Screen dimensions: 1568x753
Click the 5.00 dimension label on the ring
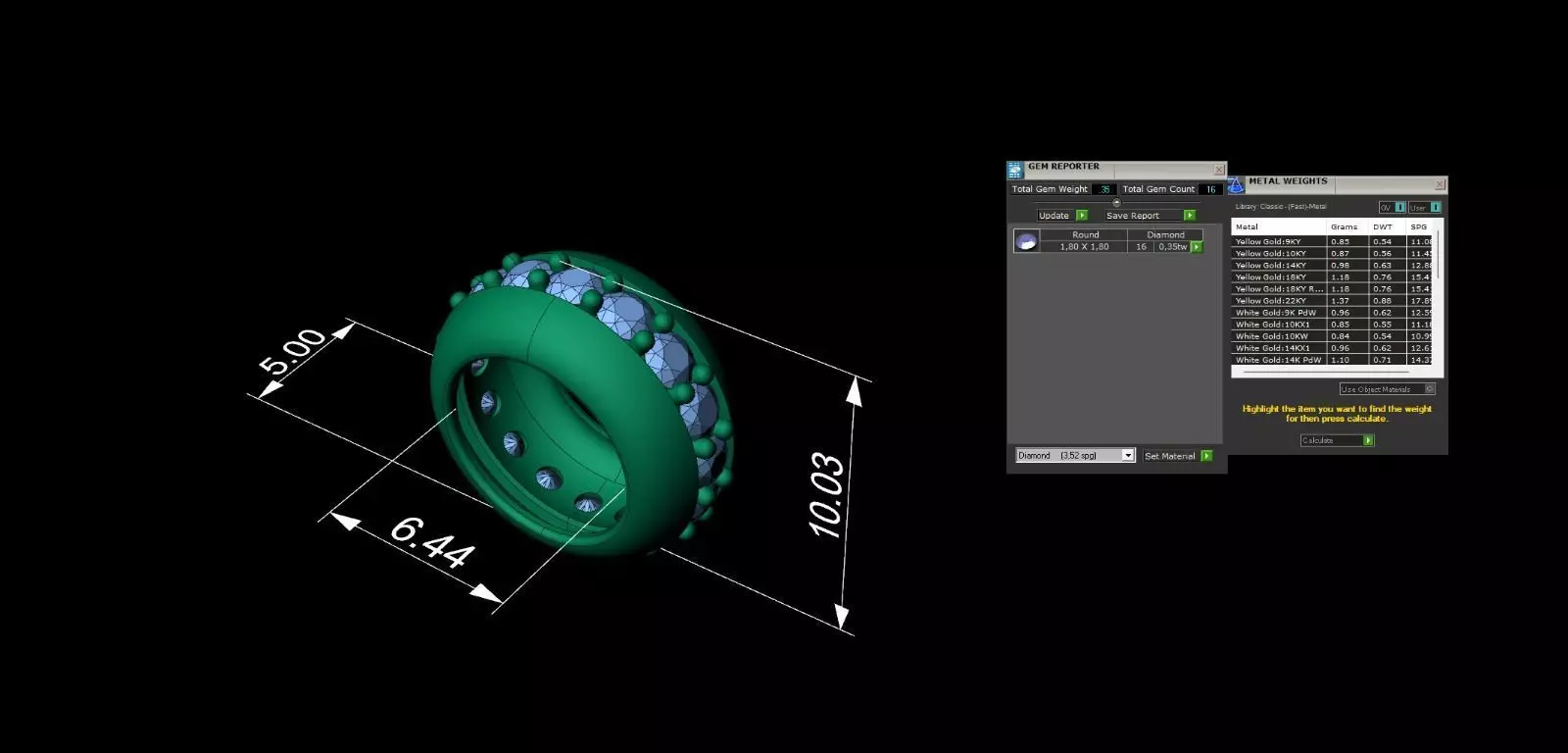[292, 352]
